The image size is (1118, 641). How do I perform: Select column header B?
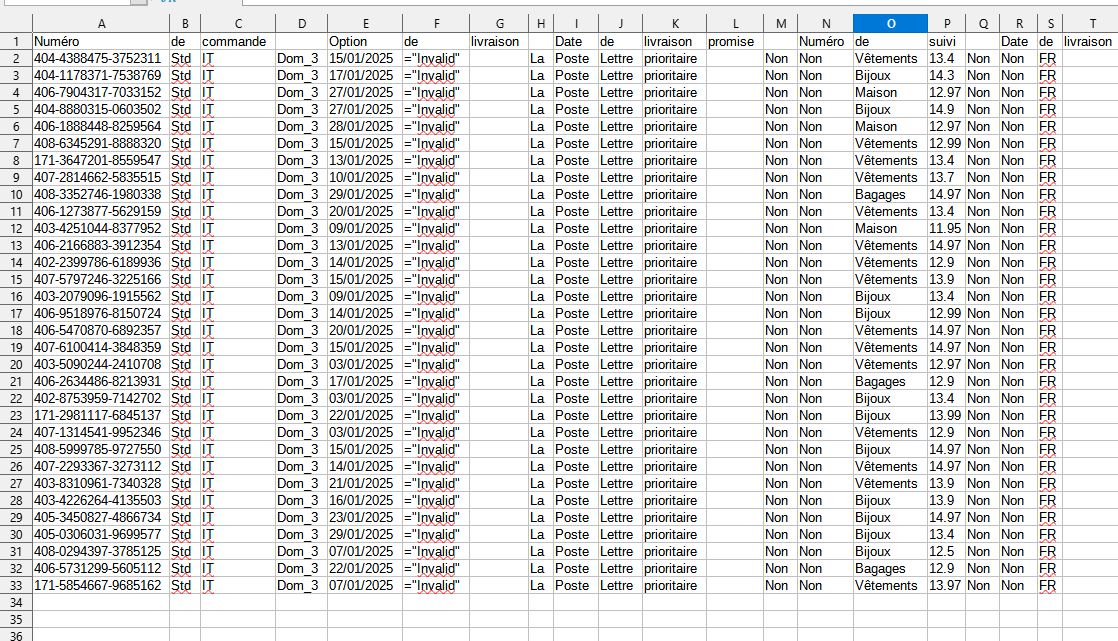pyautogui.click(x=185, y=24)
